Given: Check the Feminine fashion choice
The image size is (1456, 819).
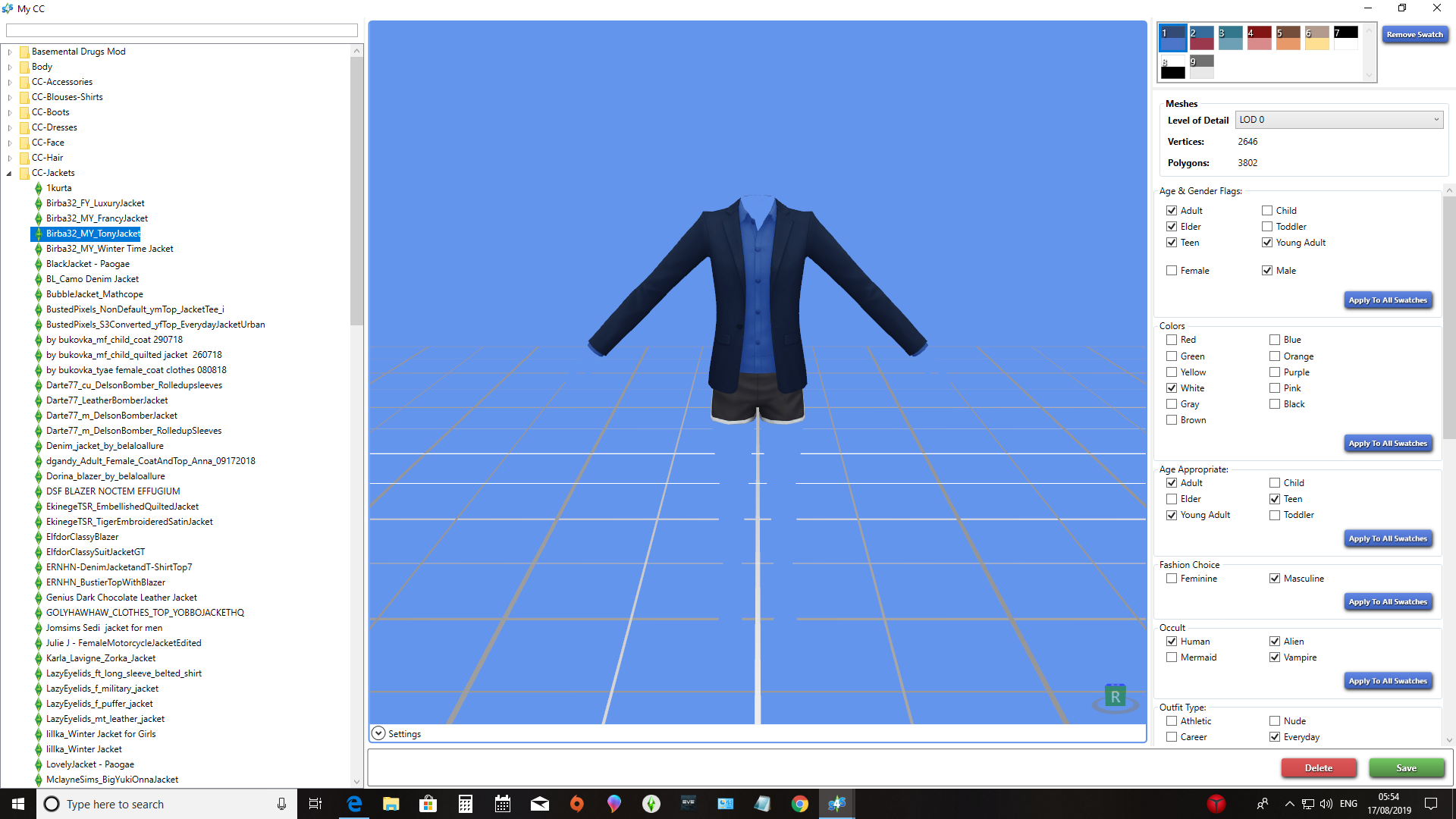Looking at the screenshot, I should click(1172, 579).
